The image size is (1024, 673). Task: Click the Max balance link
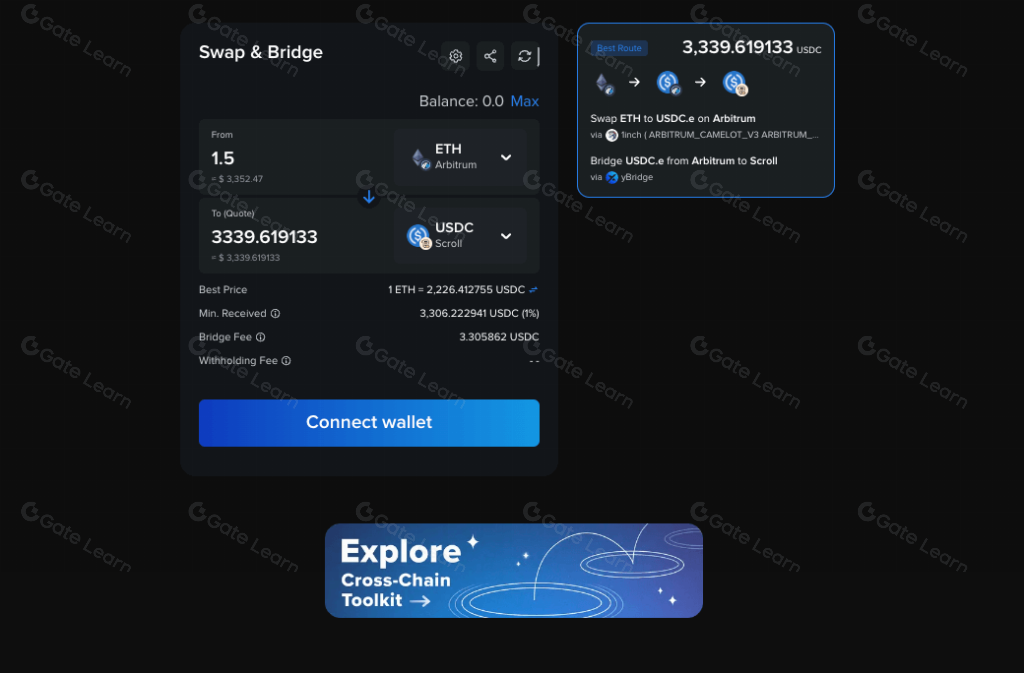[x=524, y=101]
